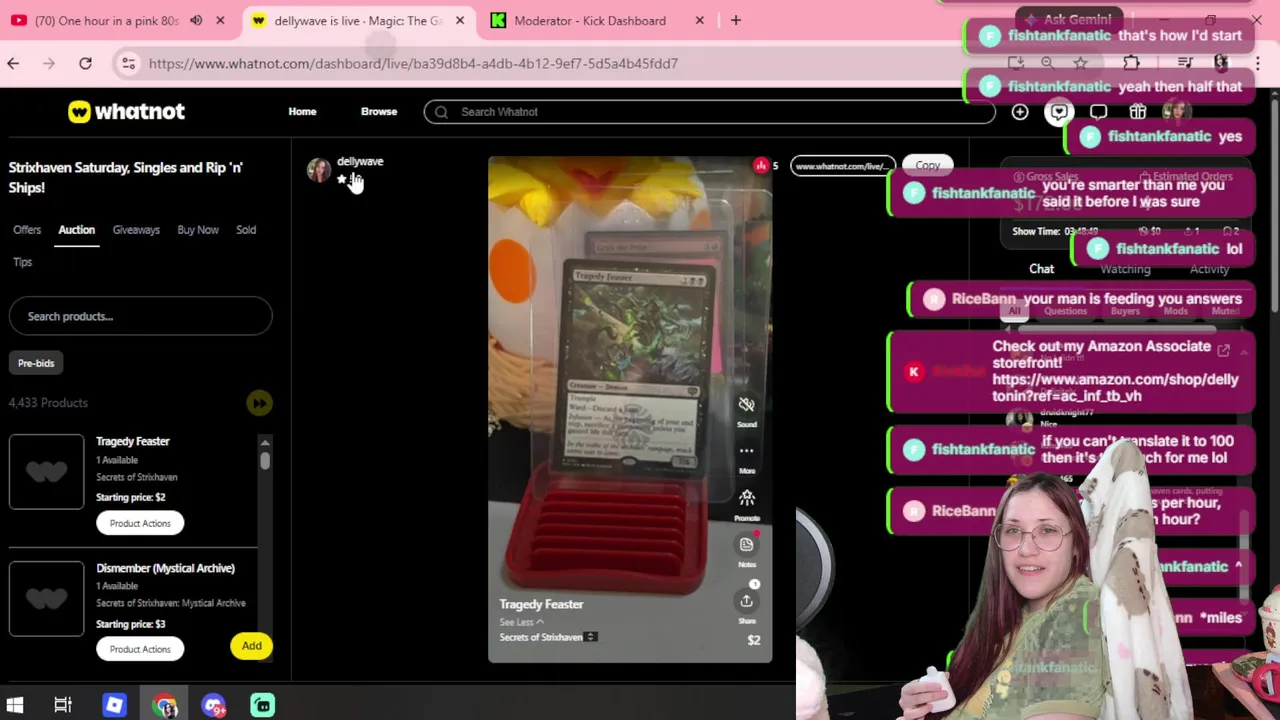Click the Search products field
Image resolution: width=1280 pixels, height=720 pixels.
[140, 316]
